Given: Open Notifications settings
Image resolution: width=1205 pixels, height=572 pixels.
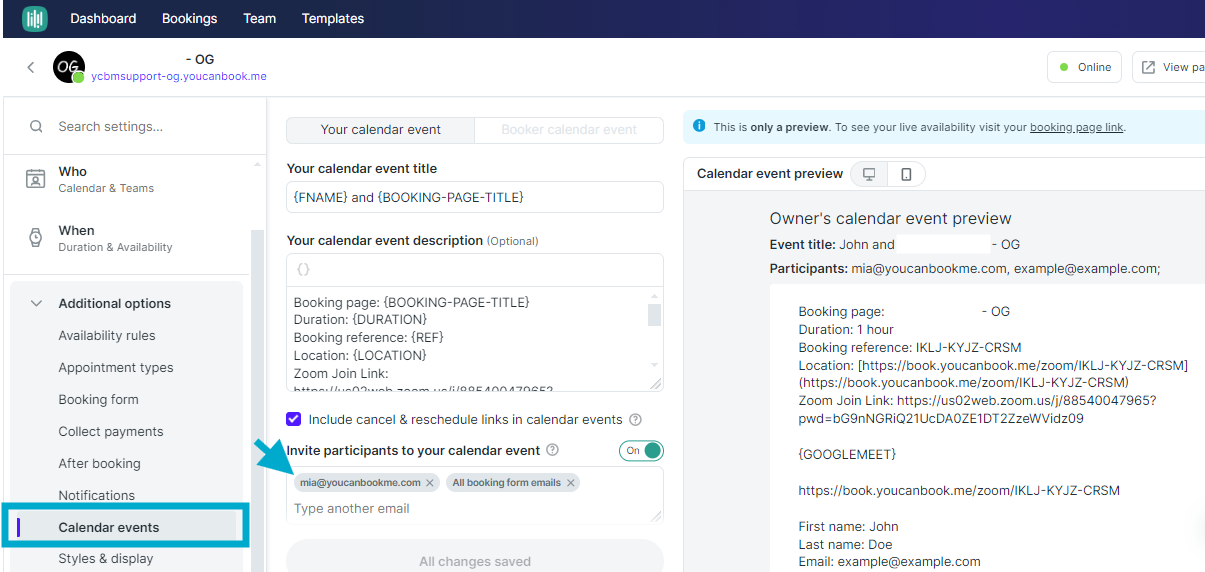Looking at the screenshot, I should (96, 495).
